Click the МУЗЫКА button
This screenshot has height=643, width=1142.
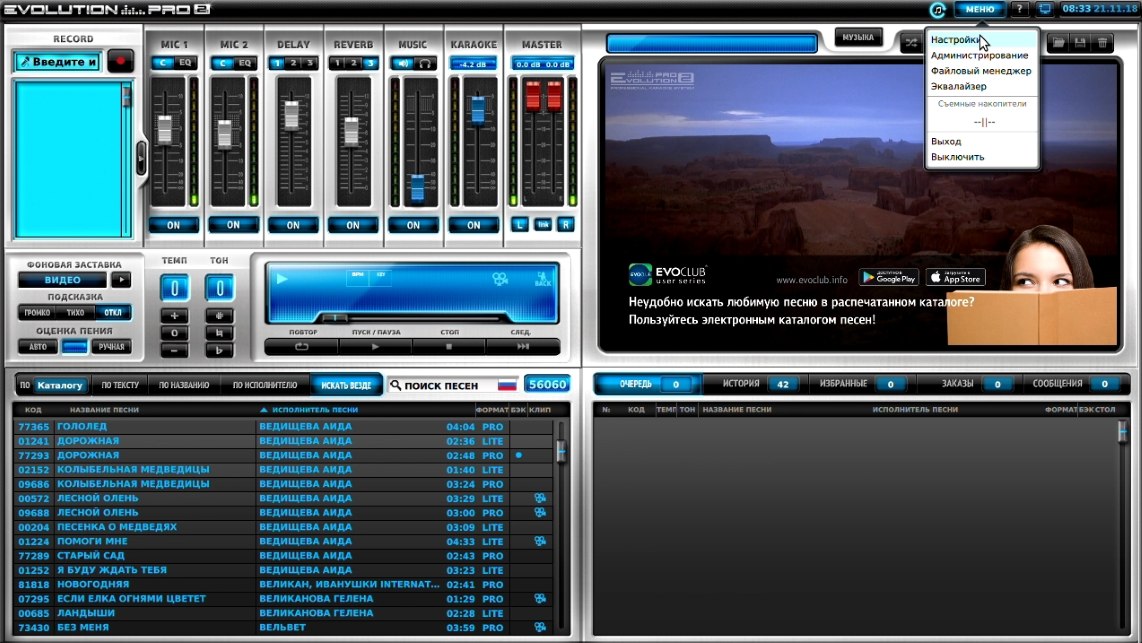858,37
